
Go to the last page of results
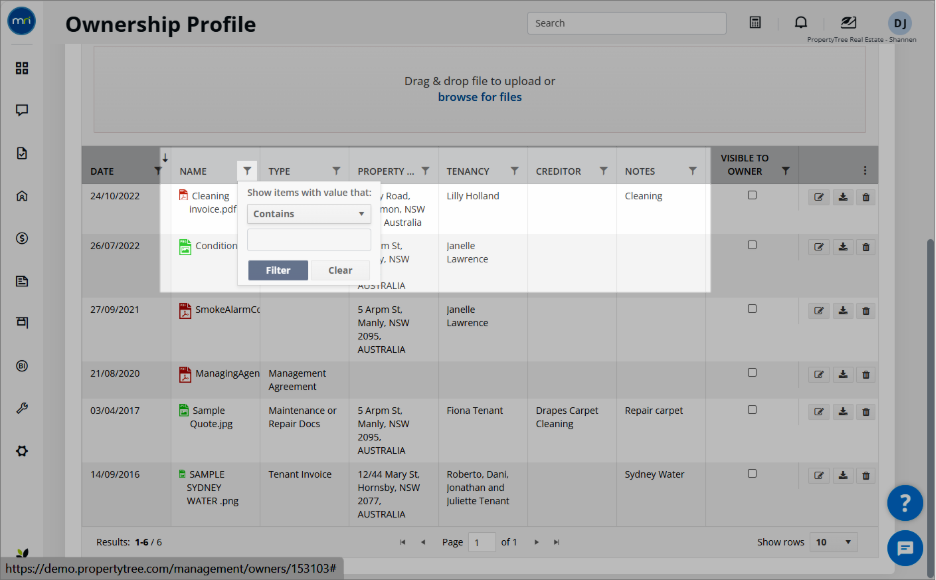tap(556, 542)
